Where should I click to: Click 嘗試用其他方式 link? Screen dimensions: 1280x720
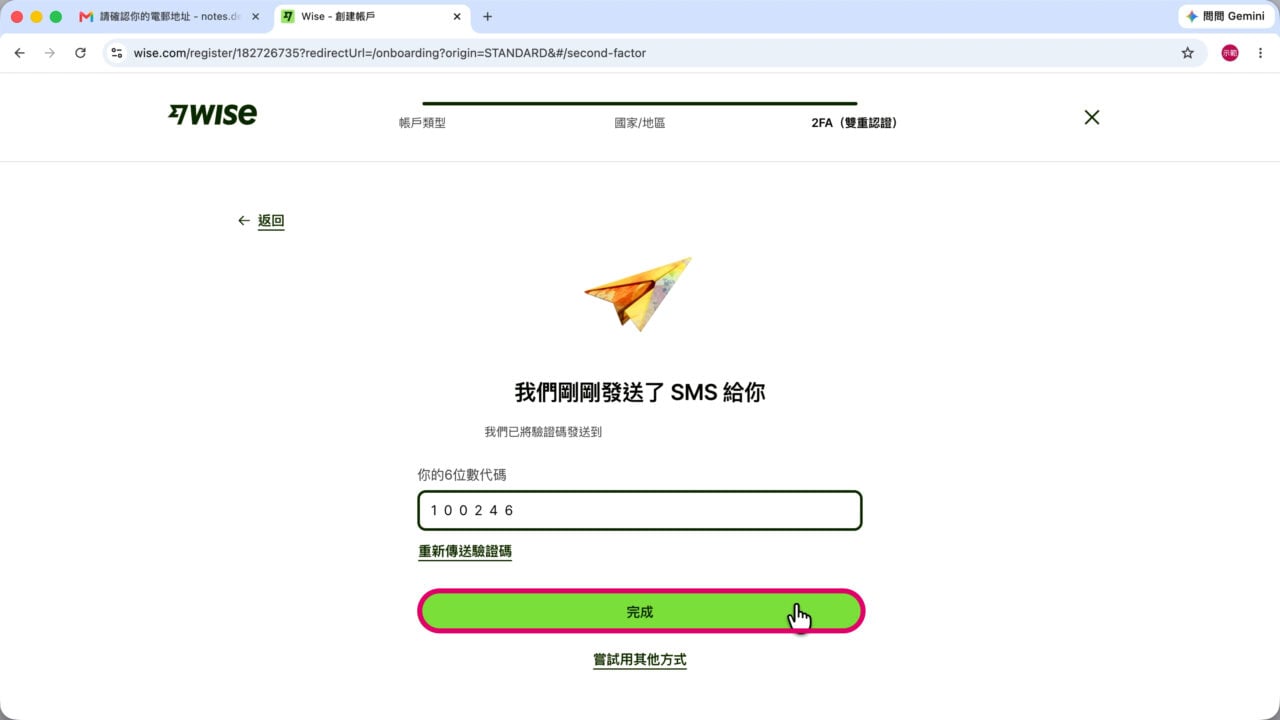[640, 660]
